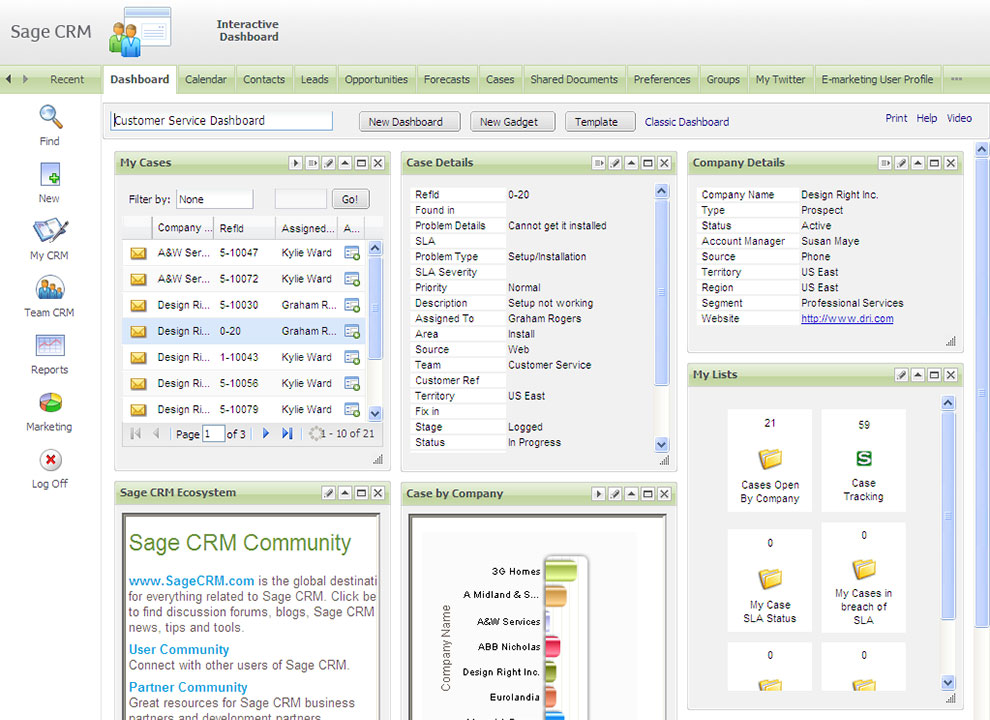Switch to the Calendar tab
990x720 pixels.
206,80
